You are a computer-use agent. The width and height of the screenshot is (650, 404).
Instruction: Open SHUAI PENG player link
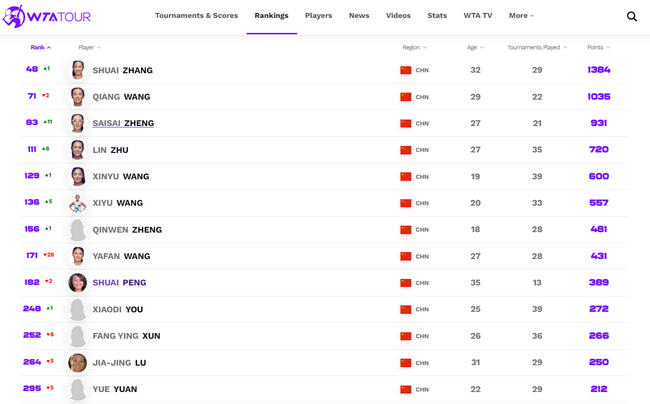pyautogui.click(x=119, y=283)
